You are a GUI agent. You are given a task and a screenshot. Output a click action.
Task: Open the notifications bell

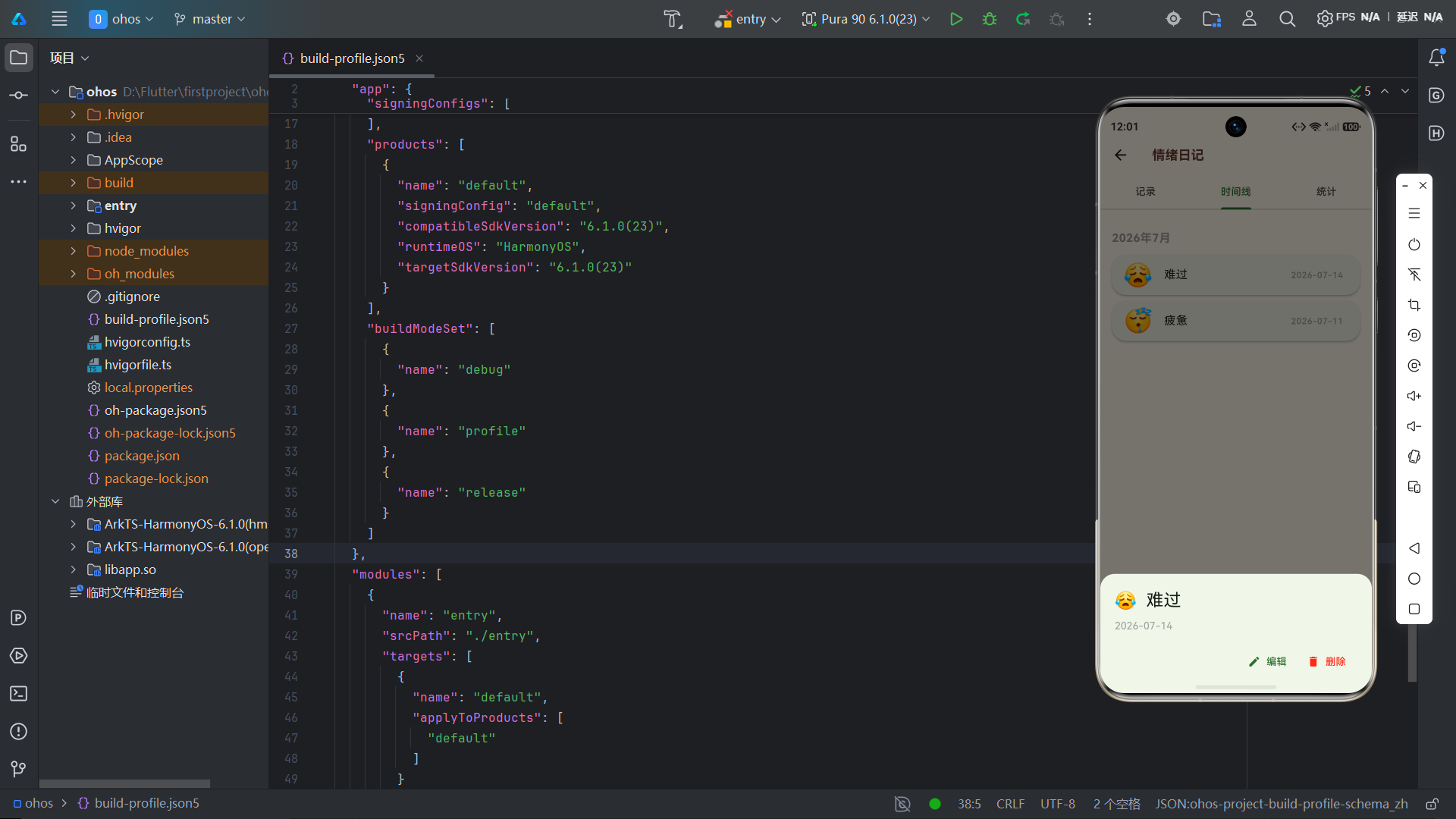pyautogui.click(x=1436, y=58)
